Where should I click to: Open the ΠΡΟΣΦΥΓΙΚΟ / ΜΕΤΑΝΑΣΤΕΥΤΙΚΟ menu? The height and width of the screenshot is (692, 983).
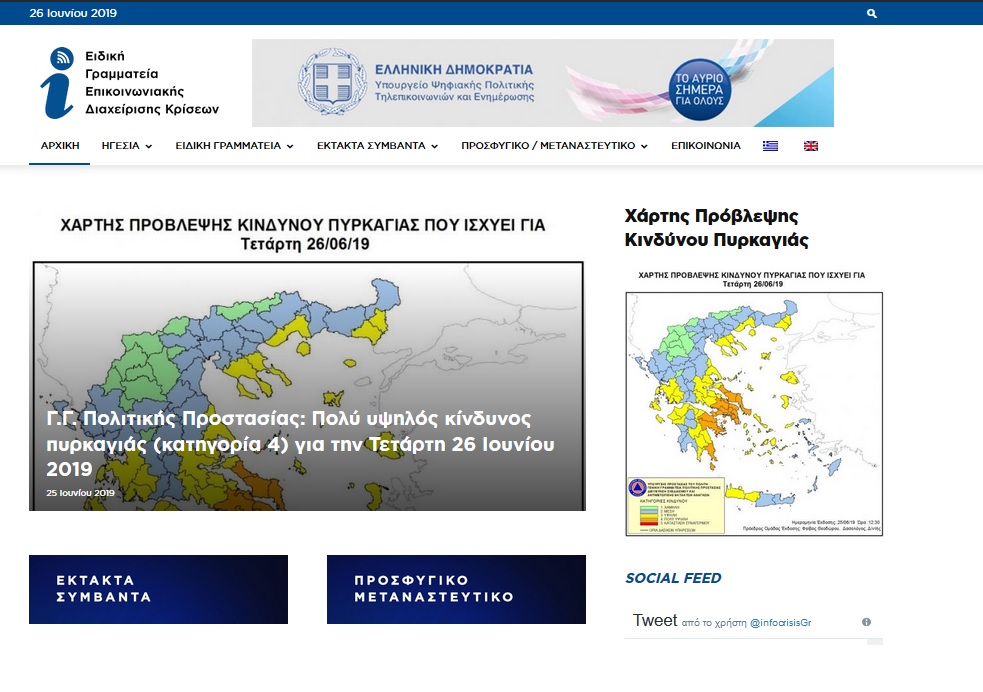point(554,145)
